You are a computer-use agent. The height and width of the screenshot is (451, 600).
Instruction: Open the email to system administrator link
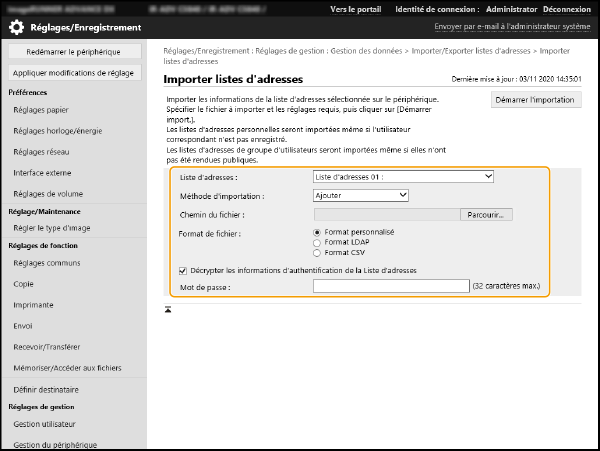click(513, 28)
